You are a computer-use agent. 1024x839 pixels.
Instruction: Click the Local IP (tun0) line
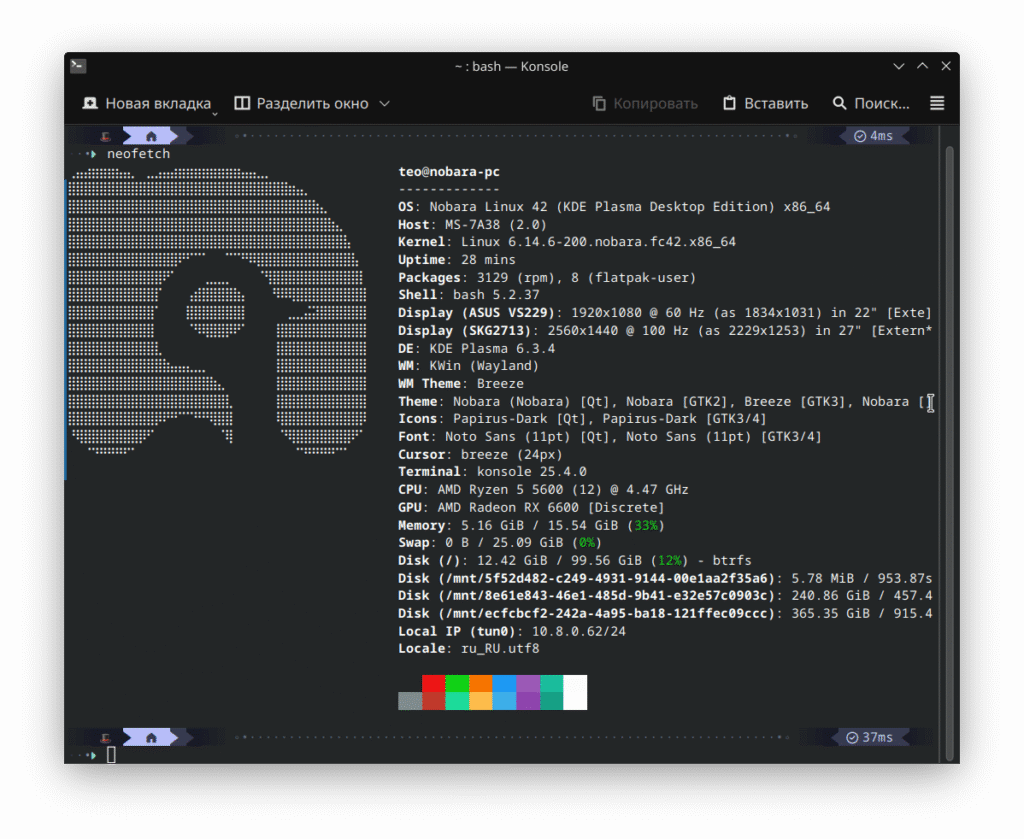512,631
